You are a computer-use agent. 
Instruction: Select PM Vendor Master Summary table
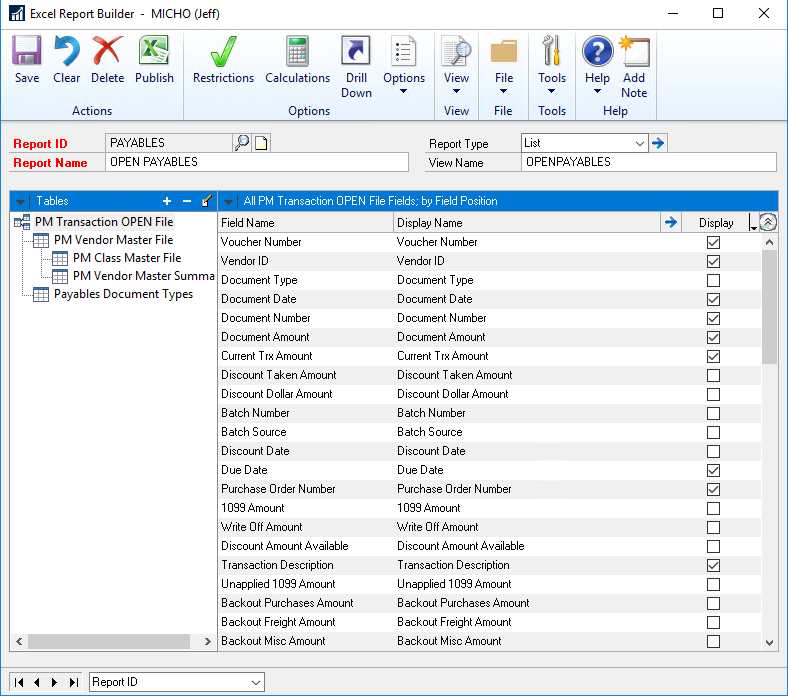pyautogui.click(x=144, y=276)
